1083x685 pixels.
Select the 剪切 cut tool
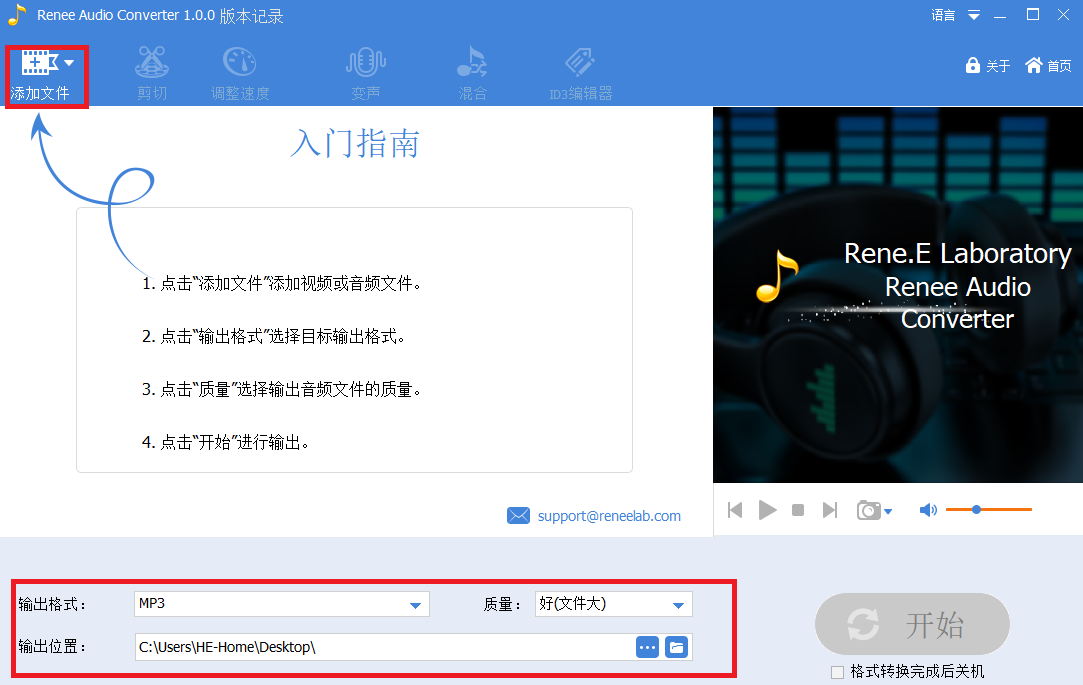pos(152,73)
